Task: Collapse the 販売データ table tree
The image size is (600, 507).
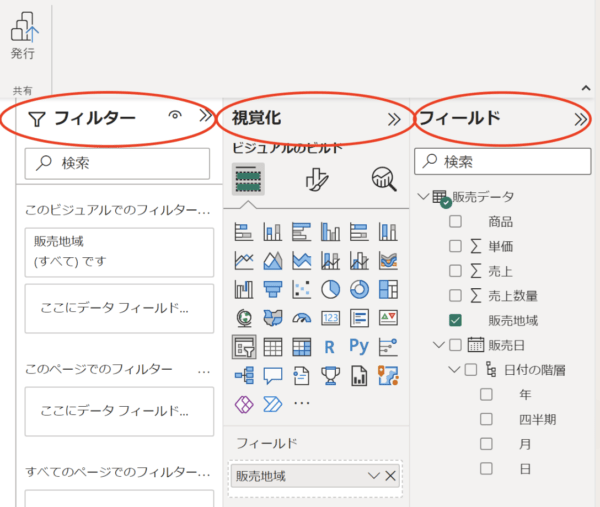Action: point(423,196)
